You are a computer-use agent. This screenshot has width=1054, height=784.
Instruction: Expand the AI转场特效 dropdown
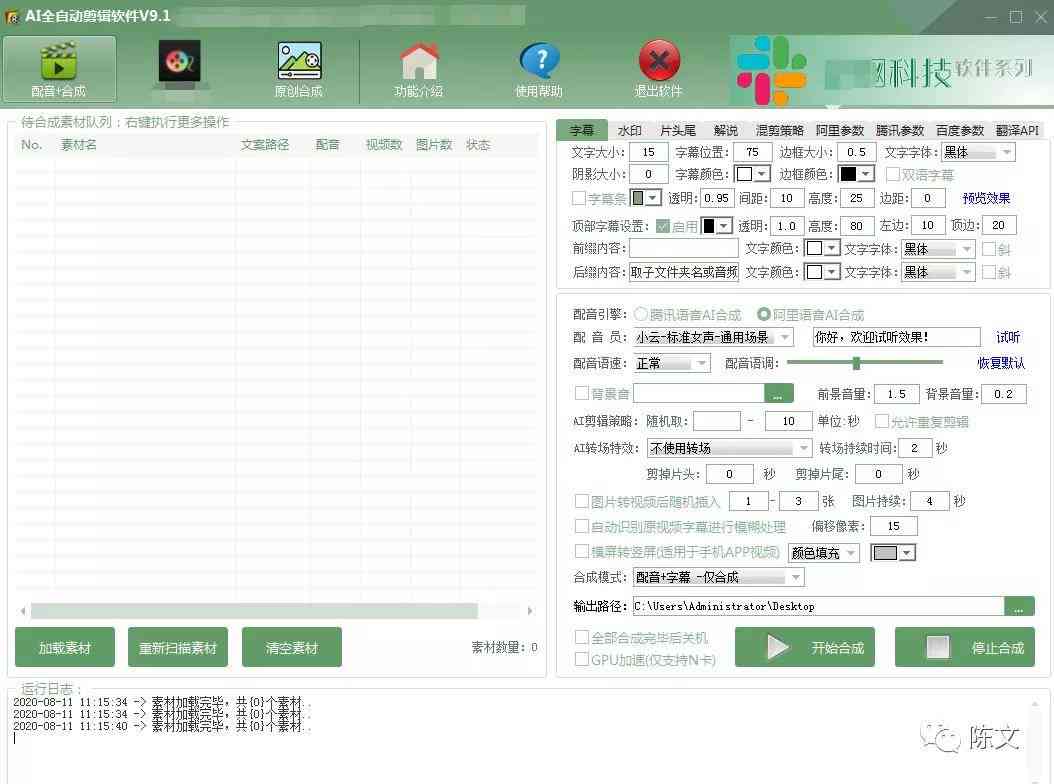(x=729, y=448)
